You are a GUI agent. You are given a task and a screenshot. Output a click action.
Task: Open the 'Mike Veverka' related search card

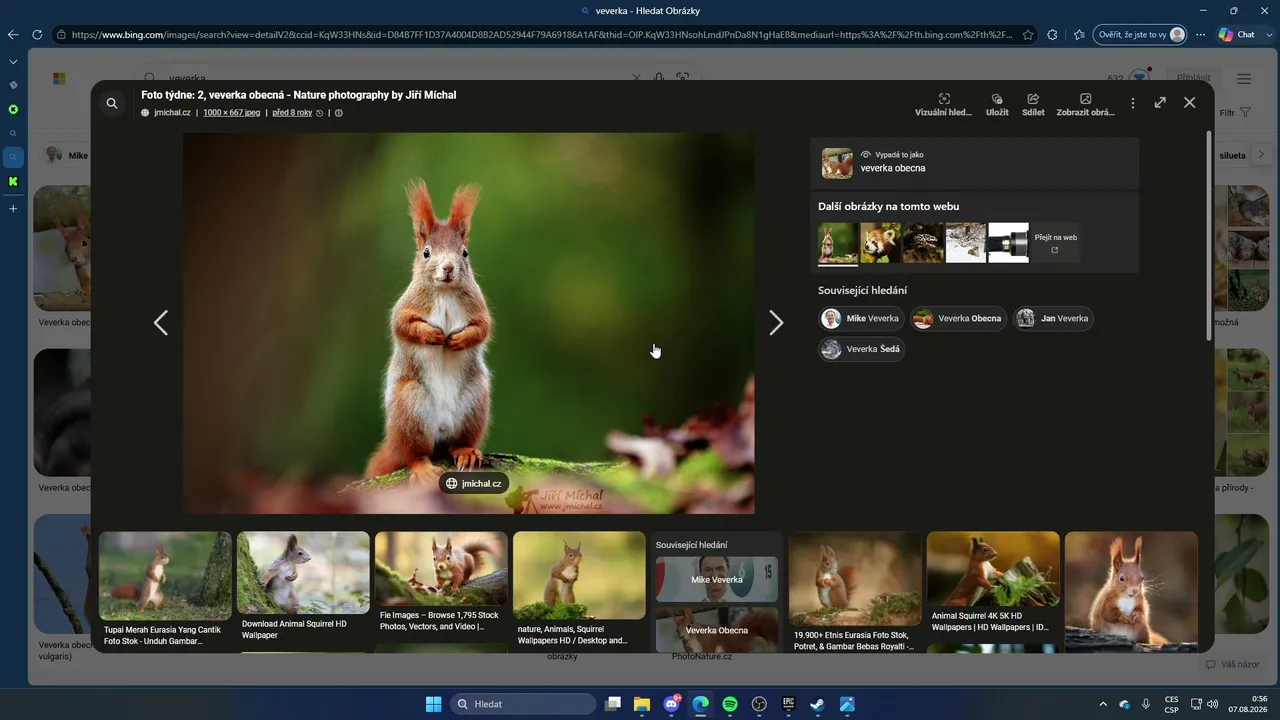(717, 580)
